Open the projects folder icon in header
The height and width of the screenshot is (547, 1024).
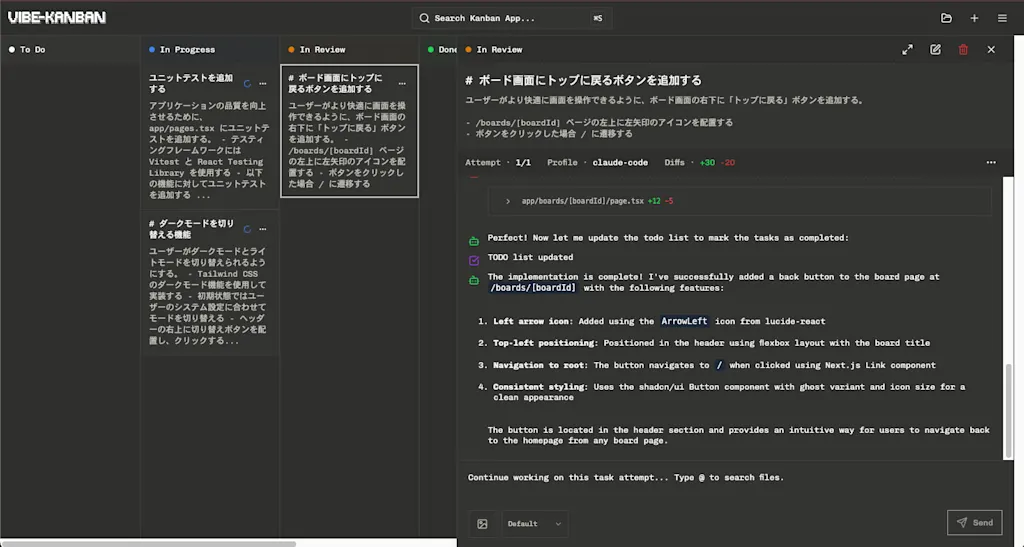coord(946,18)
